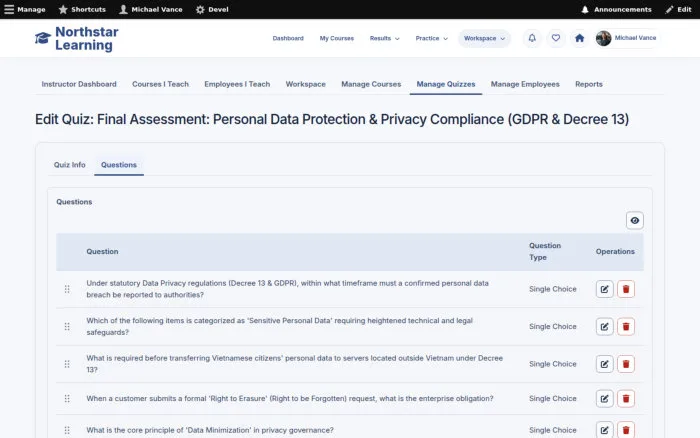
Task: Edit the Right to Erasure question
Action: point(604,398)
